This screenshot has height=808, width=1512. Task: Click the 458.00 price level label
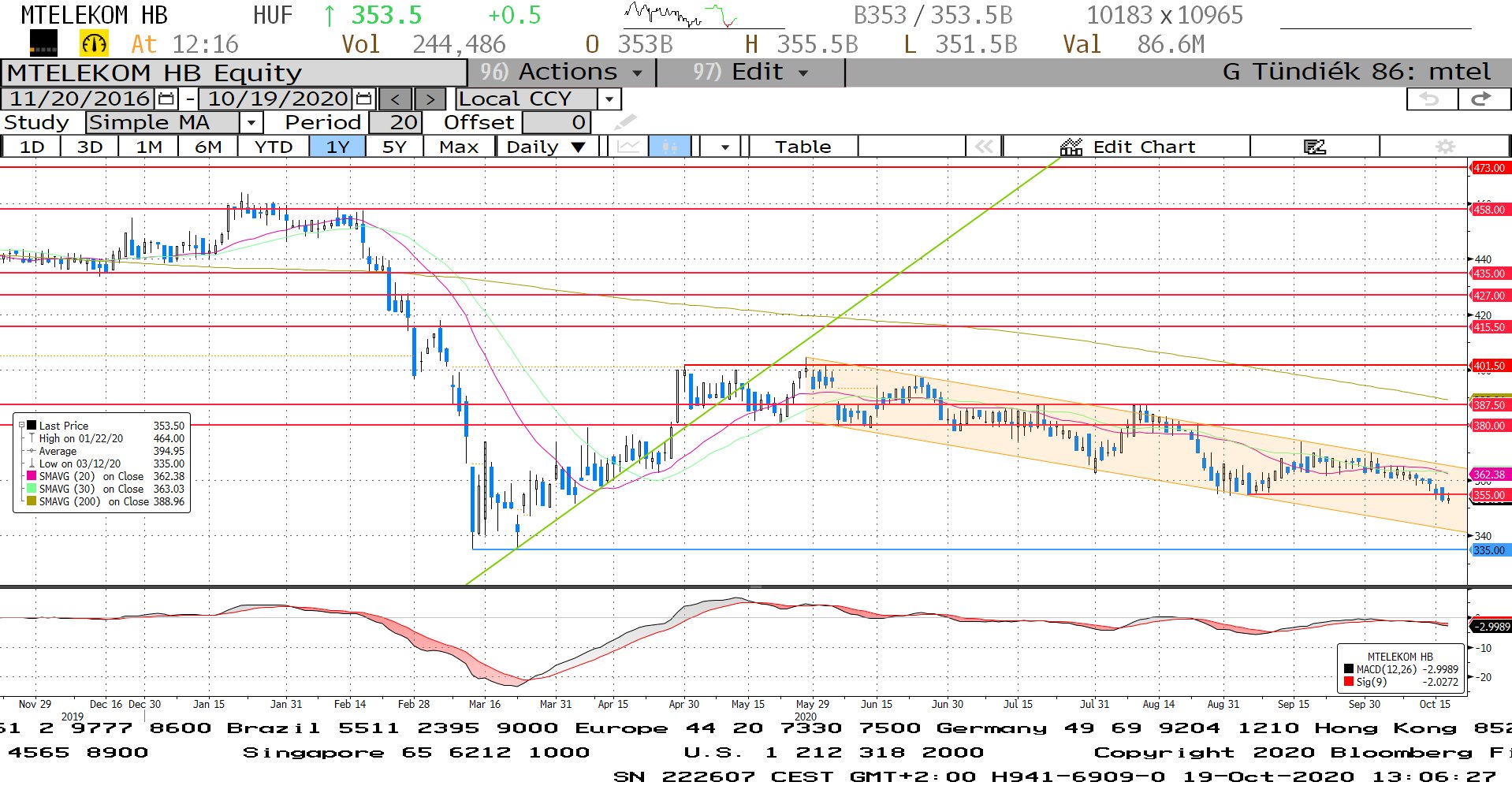pos(1489,210)
